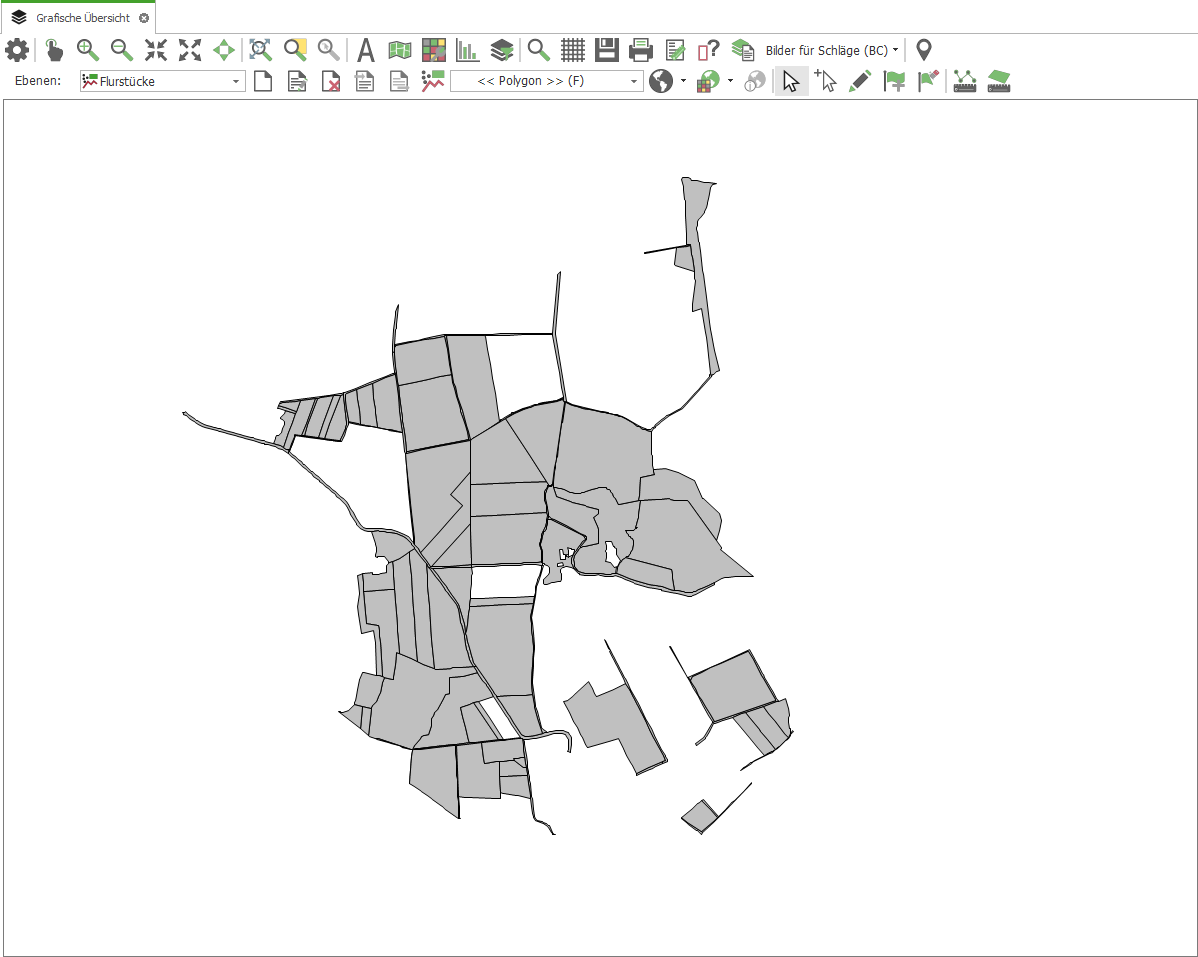Image resolution: width=1198 pixels, height=957 pixels.
Task: Select the pan hand tool
Action: [54, 50]
